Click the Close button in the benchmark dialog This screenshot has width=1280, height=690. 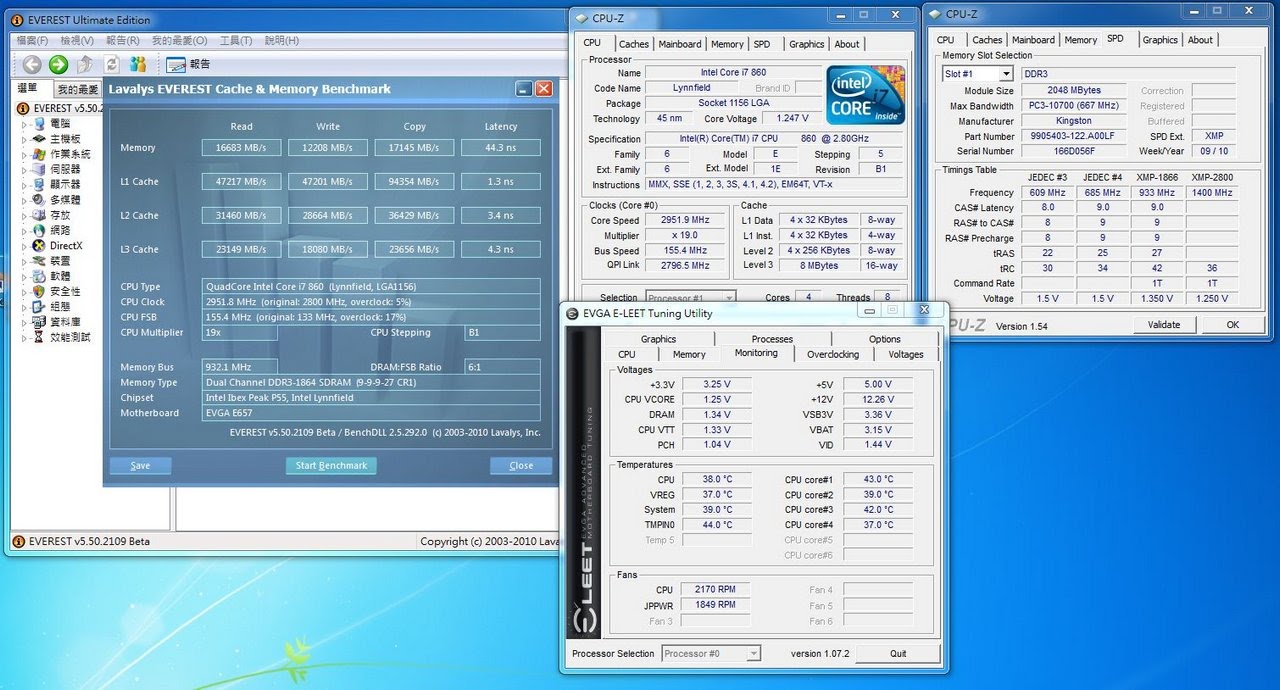[x=521, y=465]
